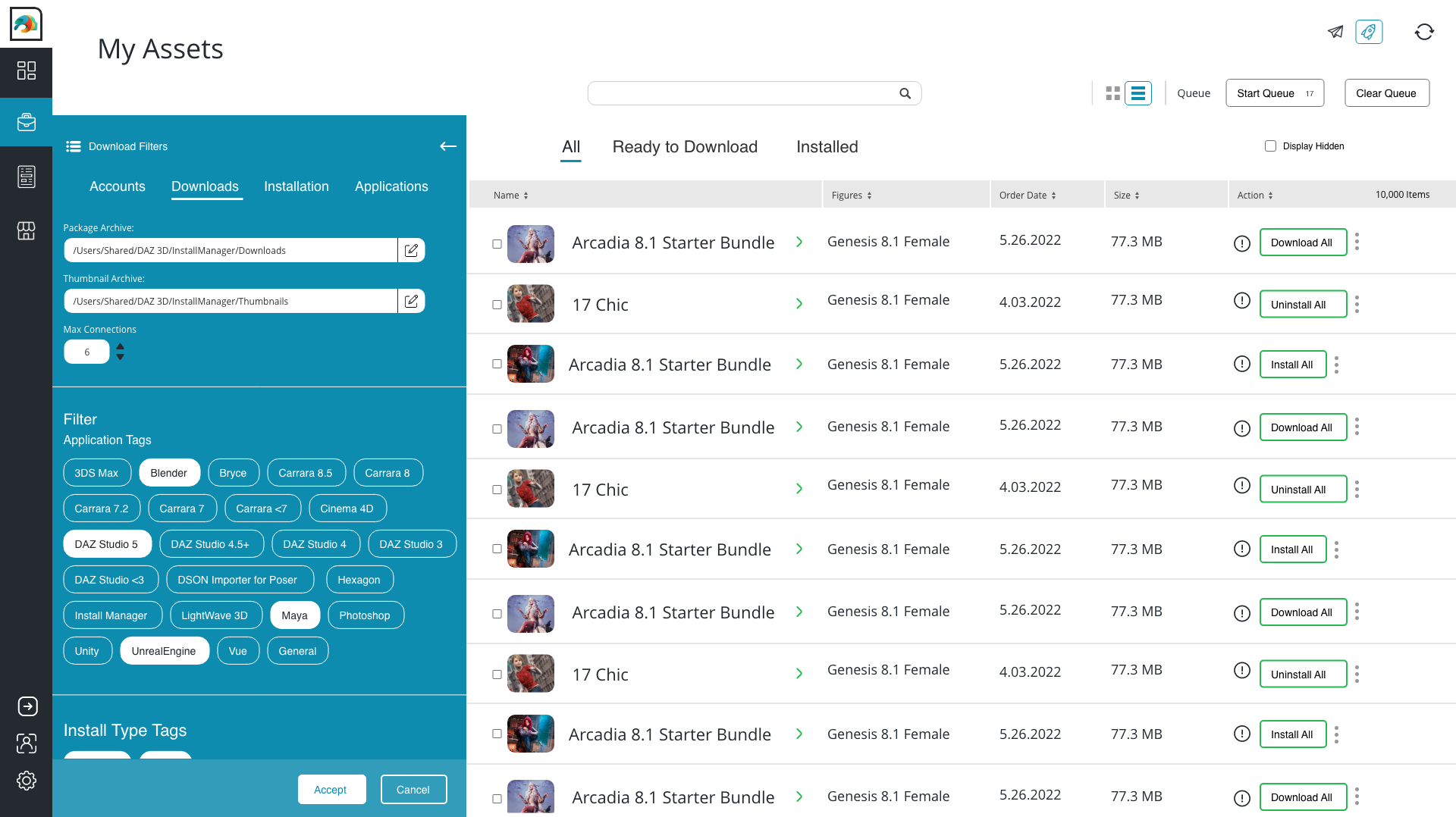The width and height of the screenshot is (1456, 817).
Task: Show info for first 17 Chic row
Action: [1241, 301]
